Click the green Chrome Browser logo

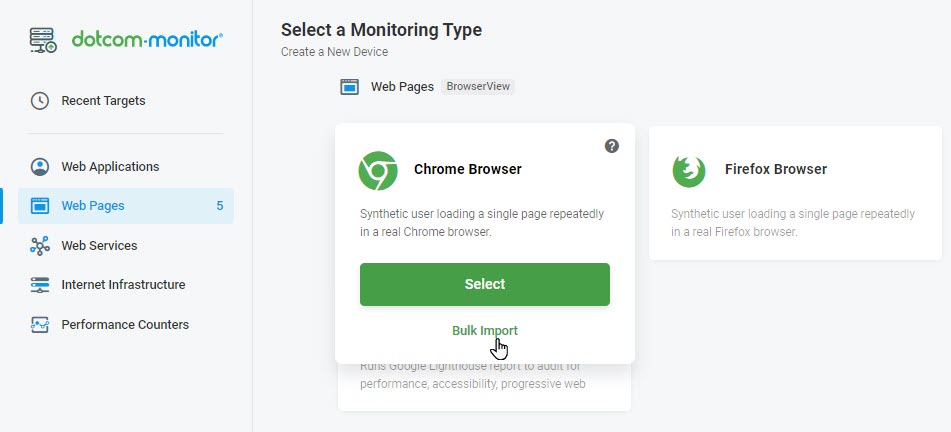point(378,170)
